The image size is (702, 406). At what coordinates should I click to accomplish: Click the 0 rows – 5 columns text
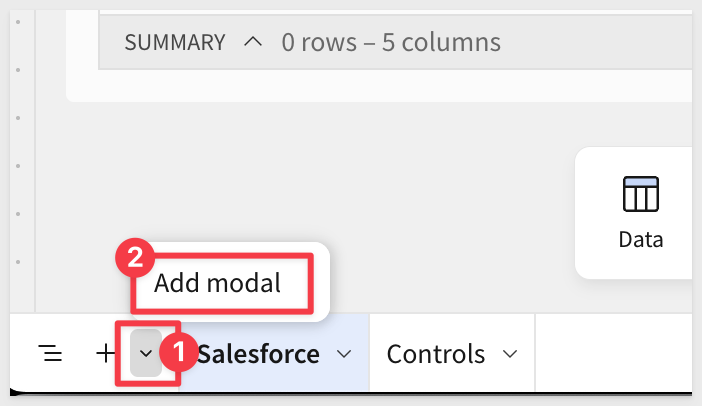(x=391, y=42)
